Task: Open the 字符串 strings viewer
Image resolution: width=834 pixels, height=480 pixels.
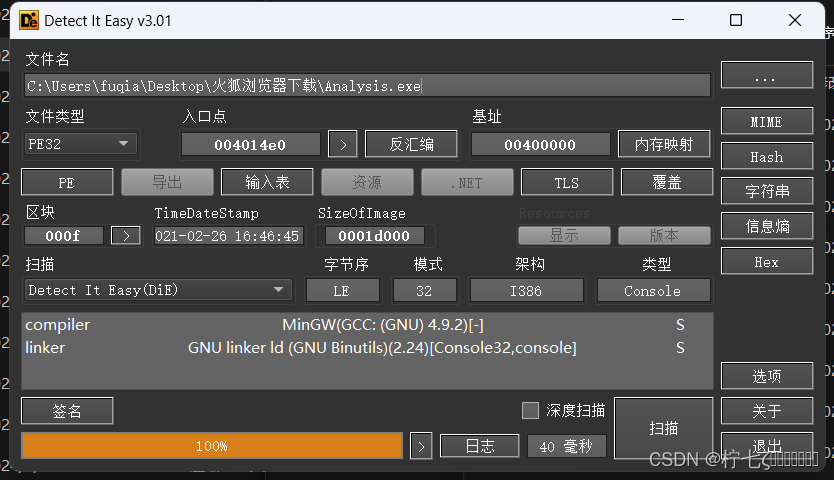Action: 766,191
